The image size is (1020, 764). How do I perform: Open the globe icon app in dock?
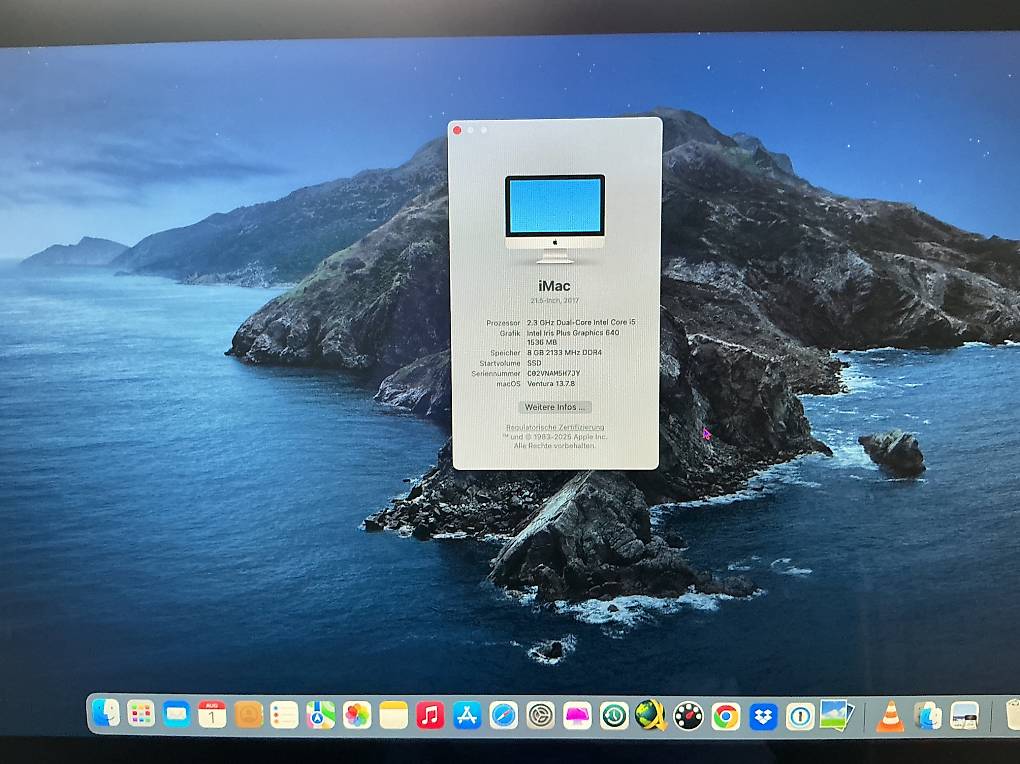point(651,716)
